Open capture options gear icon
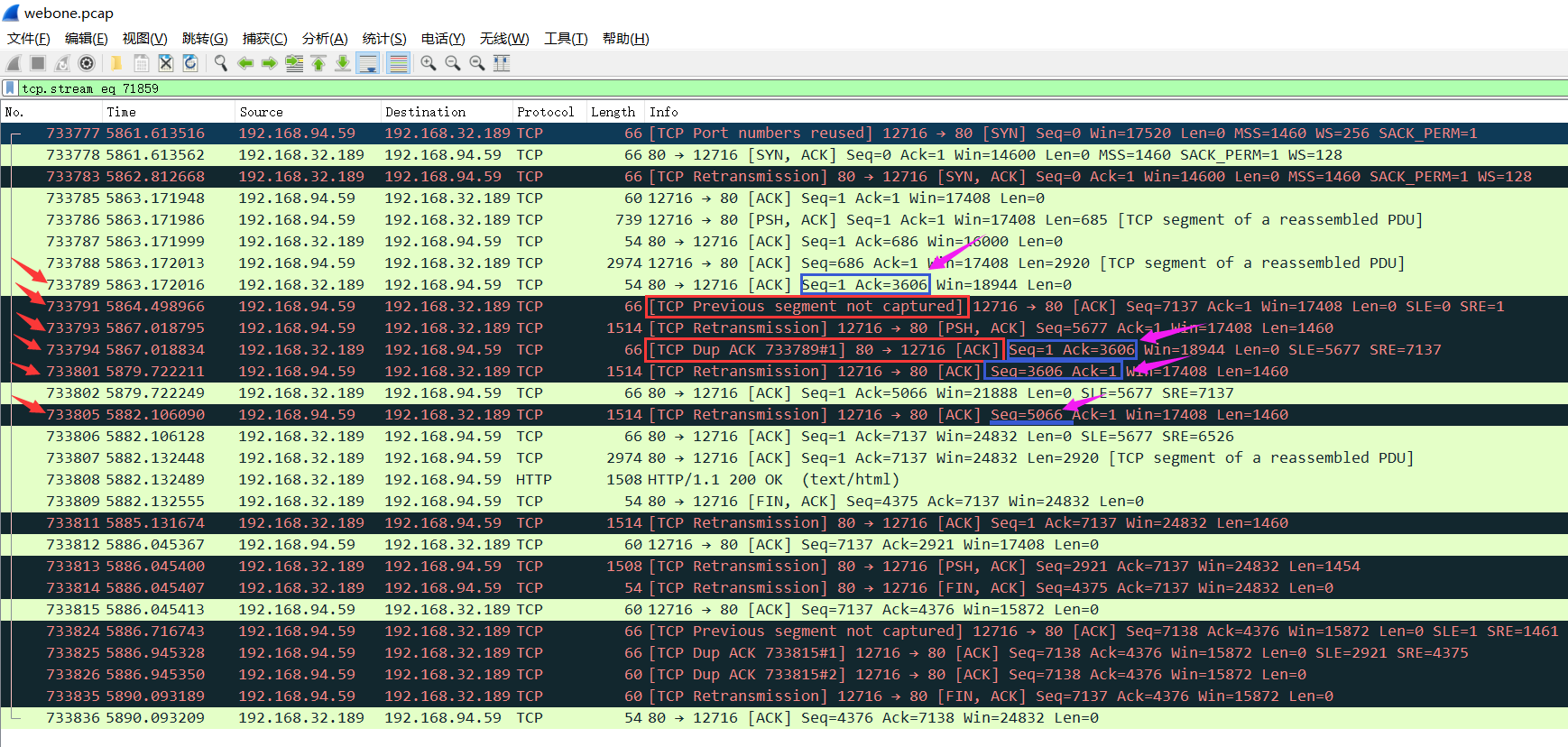The image size is (1568, 747). tap(87, 63)
